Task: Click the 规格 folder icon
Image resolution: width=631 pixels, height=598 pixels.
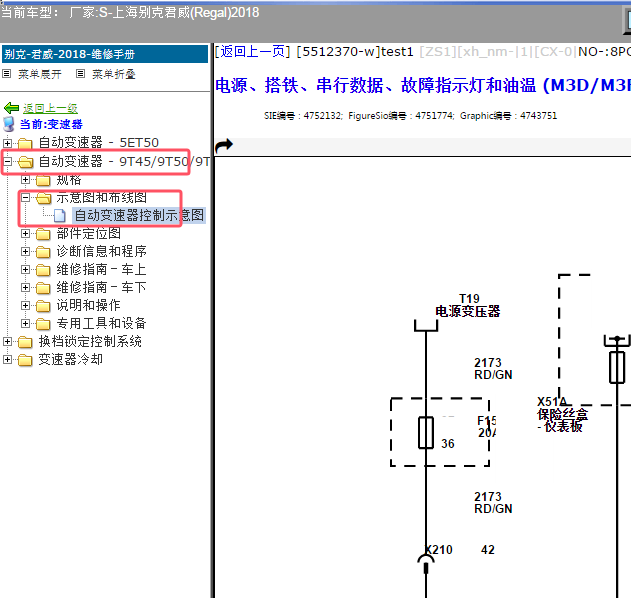Action: click(x=43, y=180)
